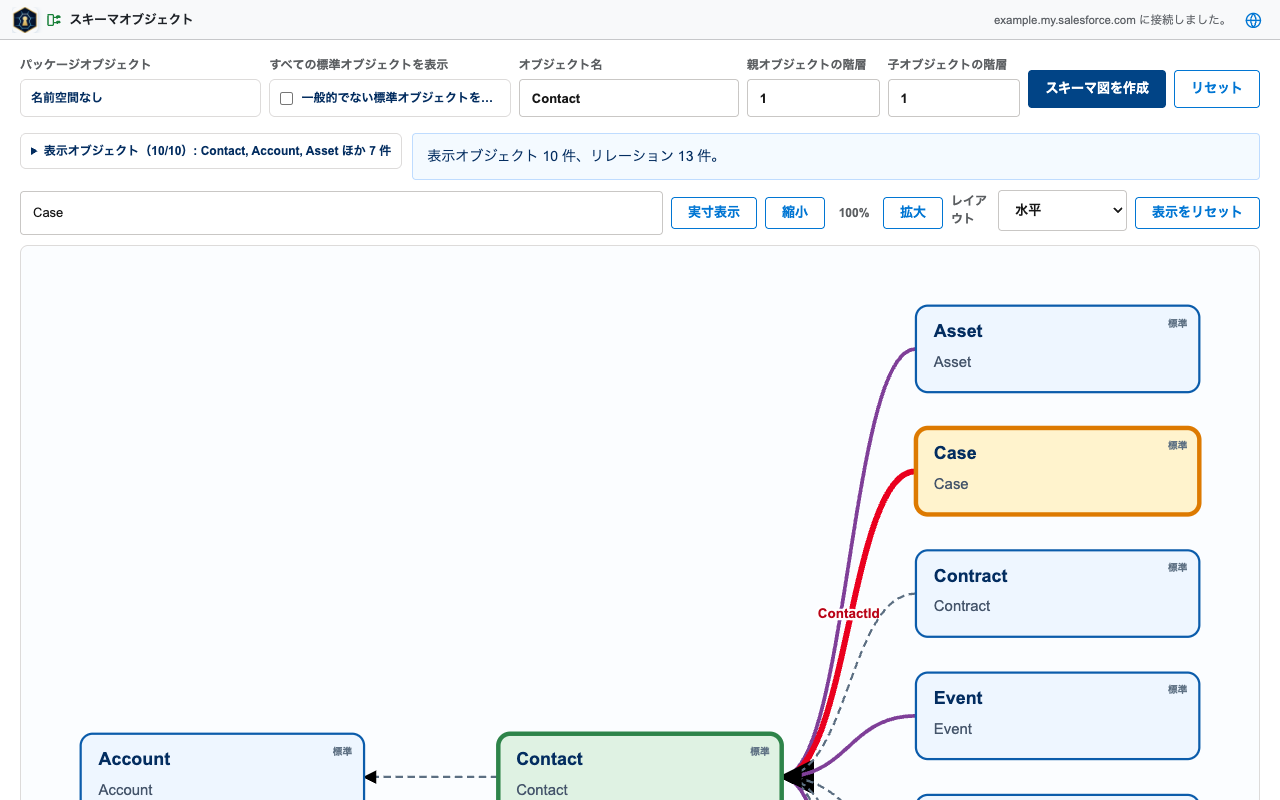The width and height of the screenshot is (1280, 800).
Task: Click the 100% zoom level text
Action: pos(854,213)
